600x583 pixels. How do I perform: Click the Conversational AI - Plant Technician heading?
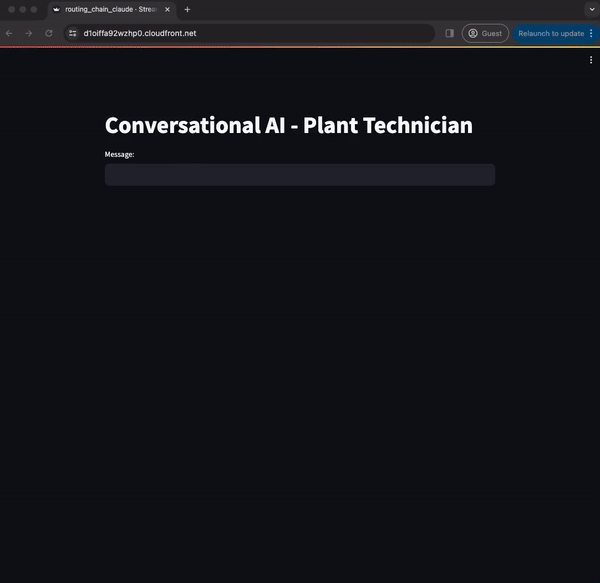[x=289, y=125]
